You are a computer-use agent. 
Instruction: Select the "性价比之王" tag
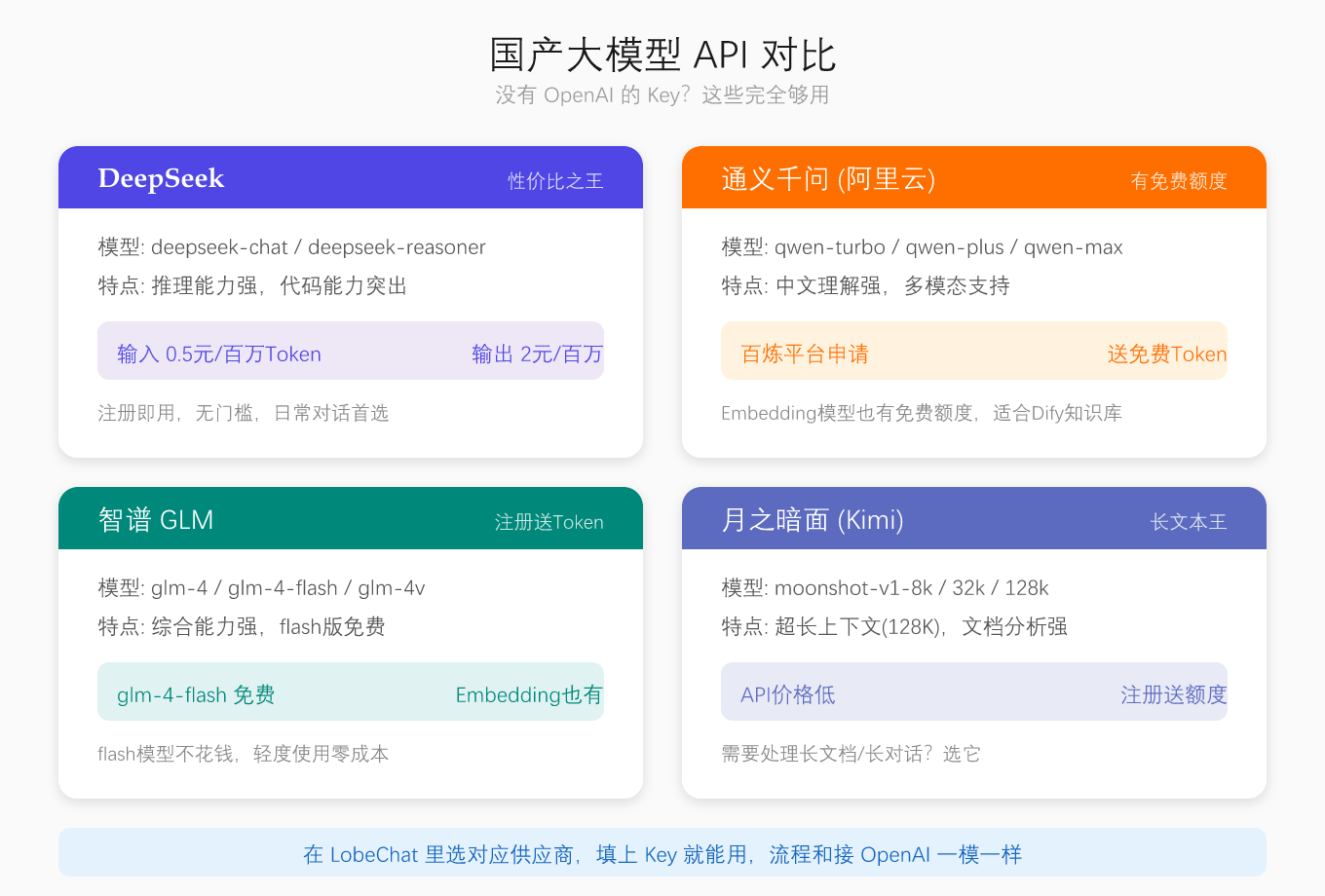tap(555, 181)
